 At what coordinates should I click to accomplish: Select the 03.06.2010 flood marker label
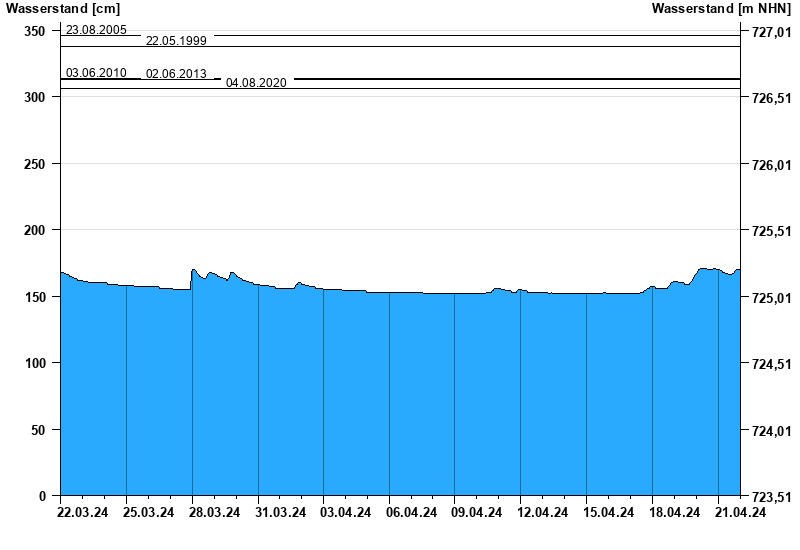tap(96, 73)
